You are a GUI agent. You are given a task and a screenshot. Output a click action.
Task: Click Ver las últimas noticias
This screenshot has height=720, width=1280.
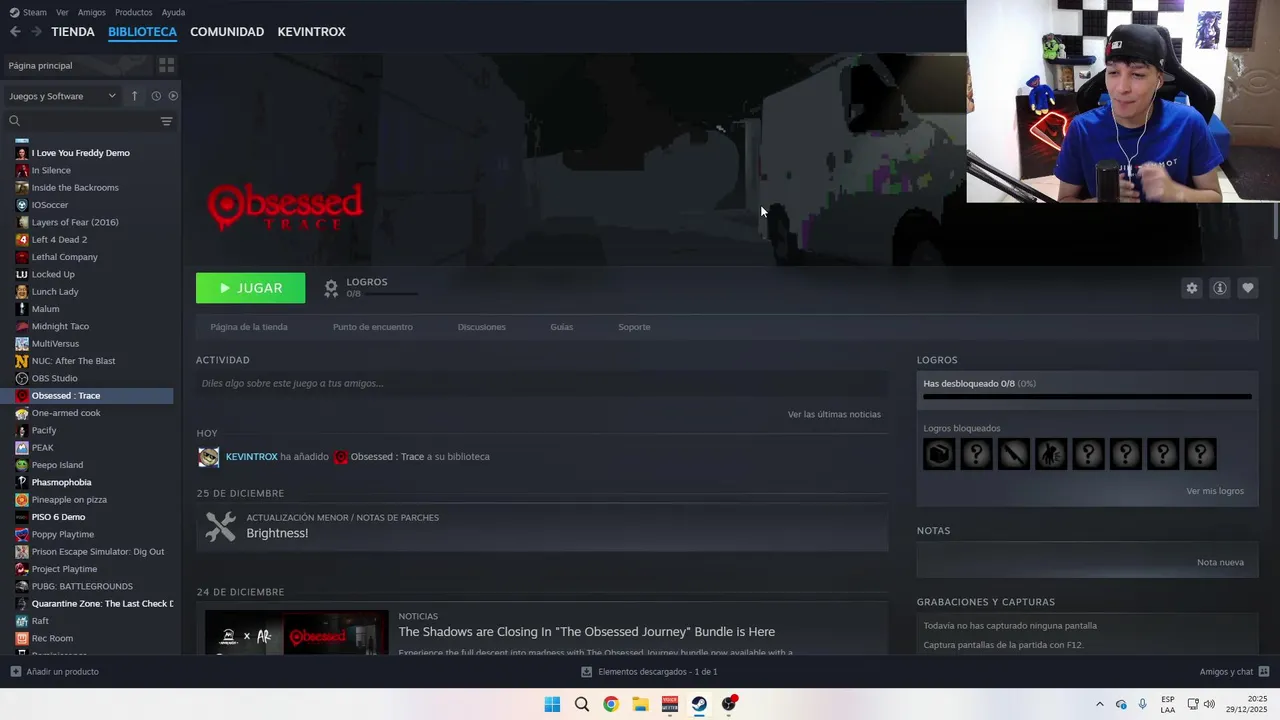click(834, 414)
